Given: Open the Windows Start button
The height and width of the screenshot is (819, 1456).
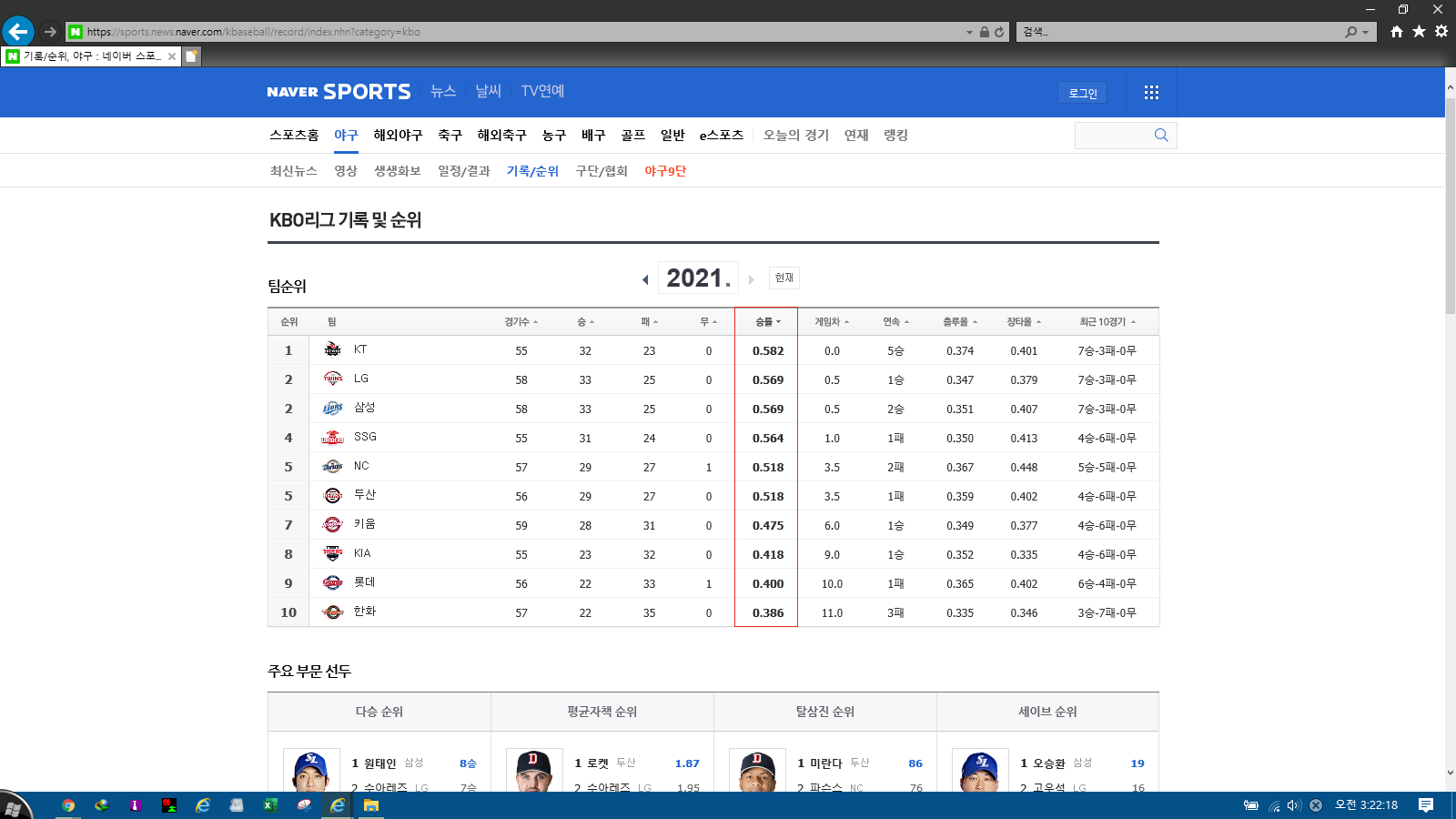Looking at the screenshot, I should [x=14, y=806].
